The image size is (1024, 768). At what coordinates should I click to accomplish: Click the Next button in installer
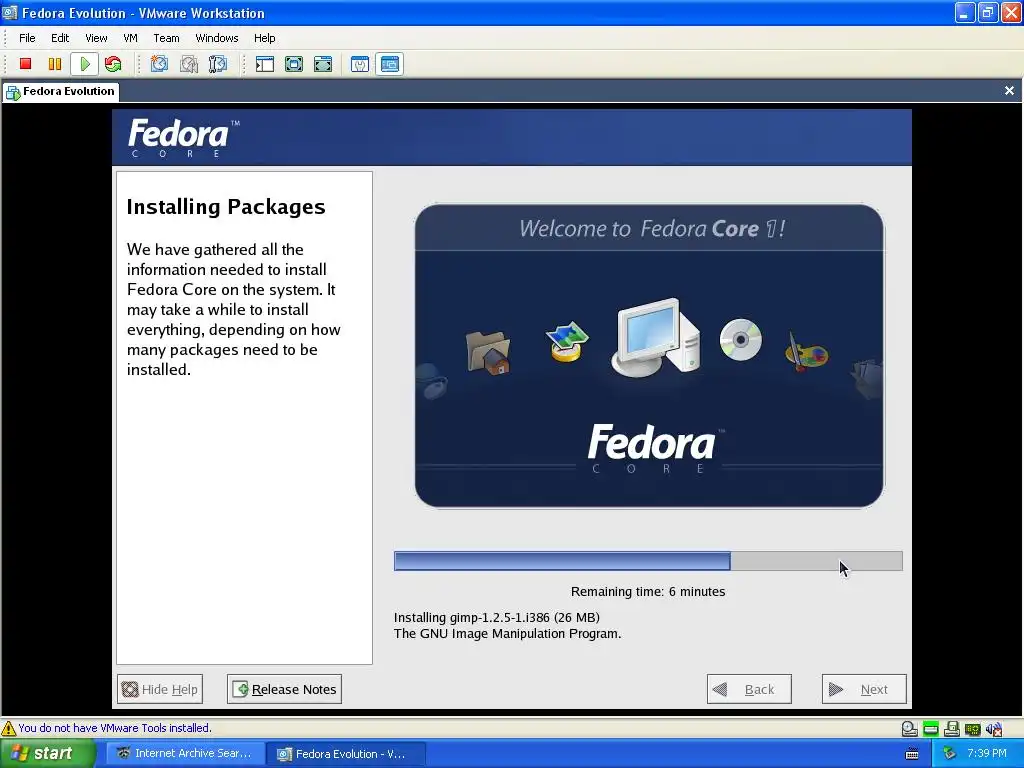click(864, 689)
